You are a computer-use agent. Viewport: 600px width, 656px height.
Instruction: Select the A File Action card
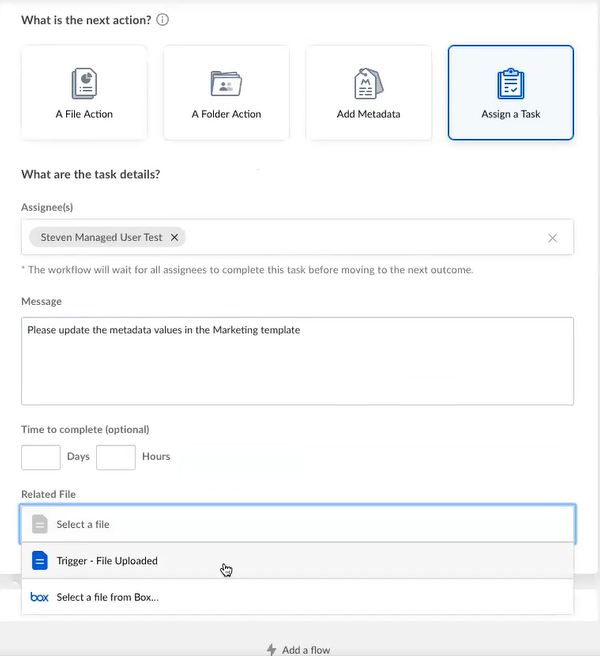[x=84, y=92]
